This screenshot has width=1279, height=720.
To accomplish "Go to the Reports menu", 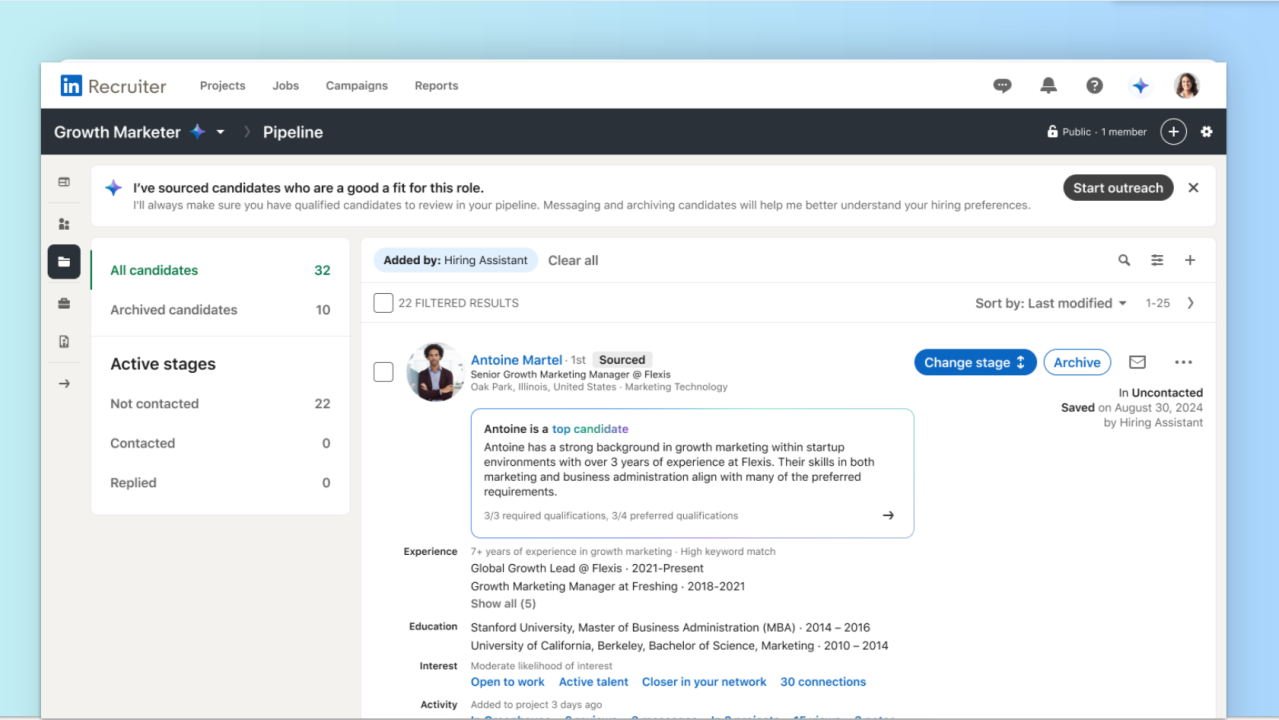I will [x=436, y=86].
